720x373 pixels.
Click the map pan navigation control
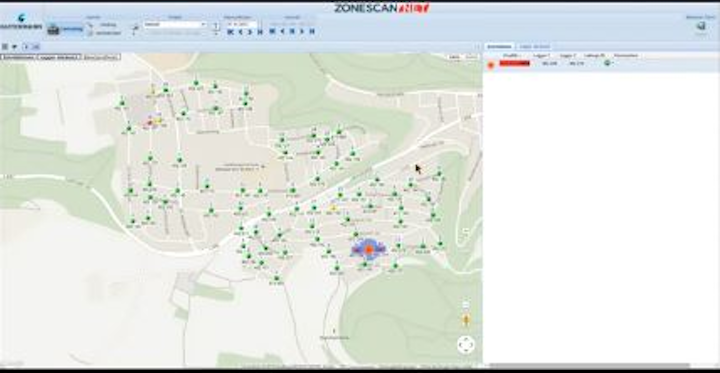point(466,345)
